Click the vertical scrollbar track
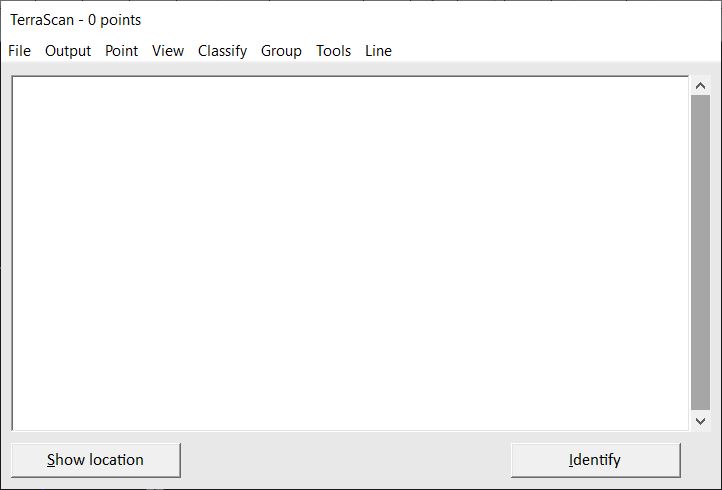 coord(700,252)
